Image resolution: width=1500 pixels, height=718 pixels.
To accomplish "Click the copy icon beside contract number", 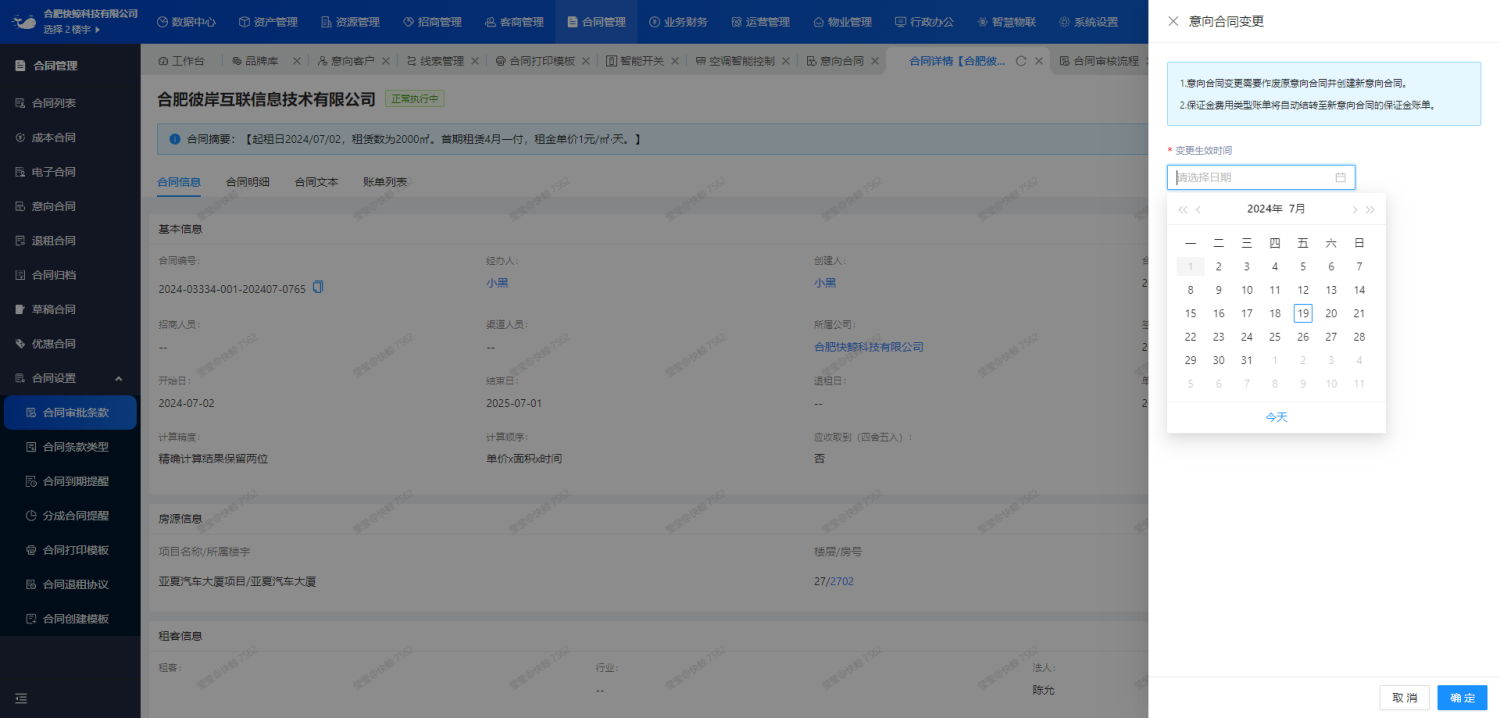I will tap(318, 288).
